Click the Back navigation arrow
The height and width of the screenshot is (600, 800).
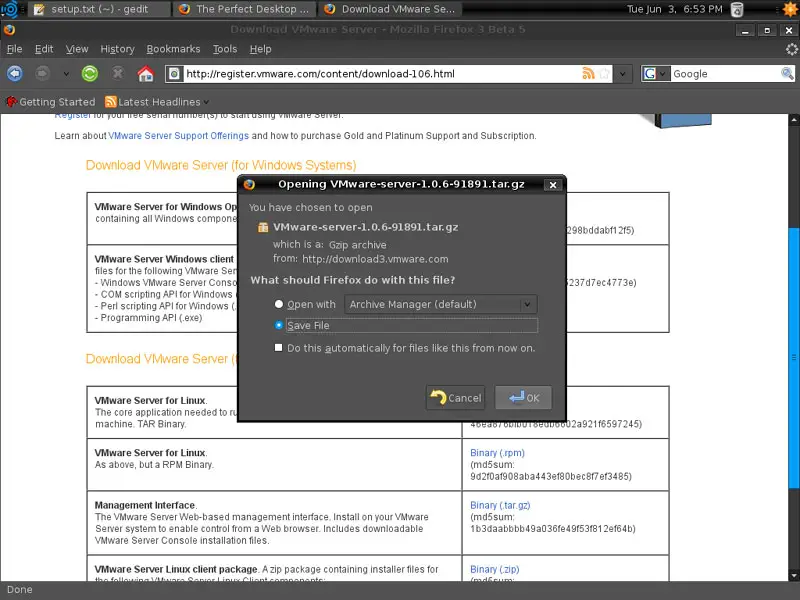coord(15,73)
